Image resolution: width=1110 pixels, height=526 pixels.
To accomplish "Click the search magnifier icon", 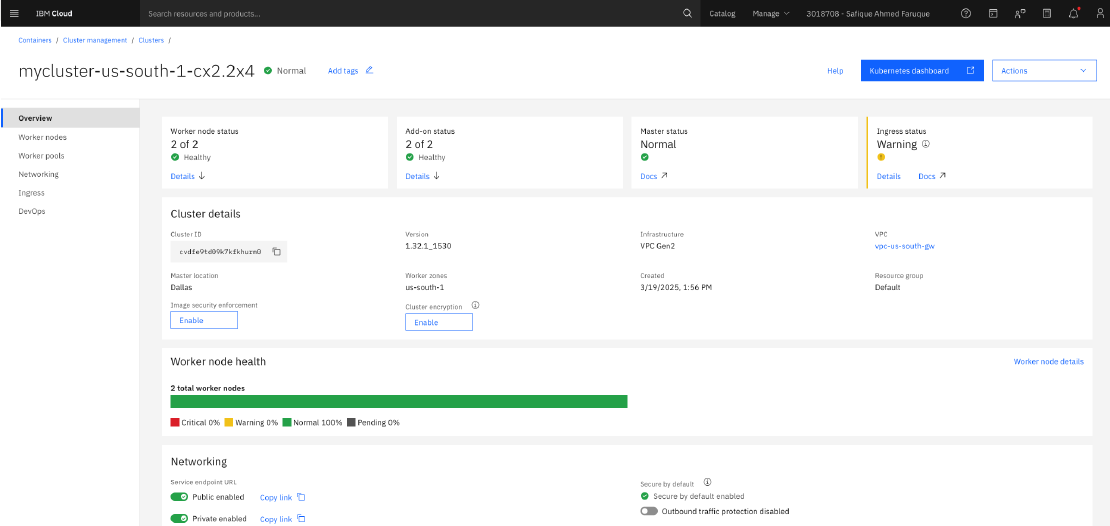I will point(687,13).
